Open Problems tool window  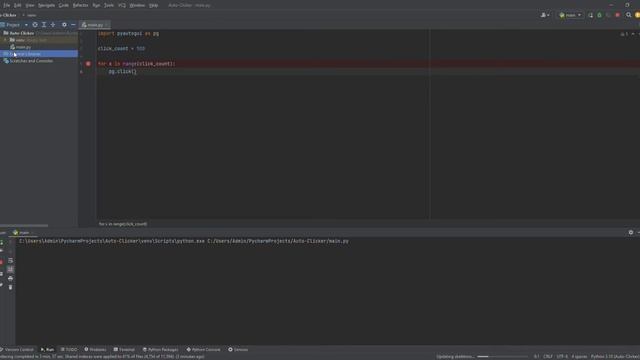click(95, 349)
